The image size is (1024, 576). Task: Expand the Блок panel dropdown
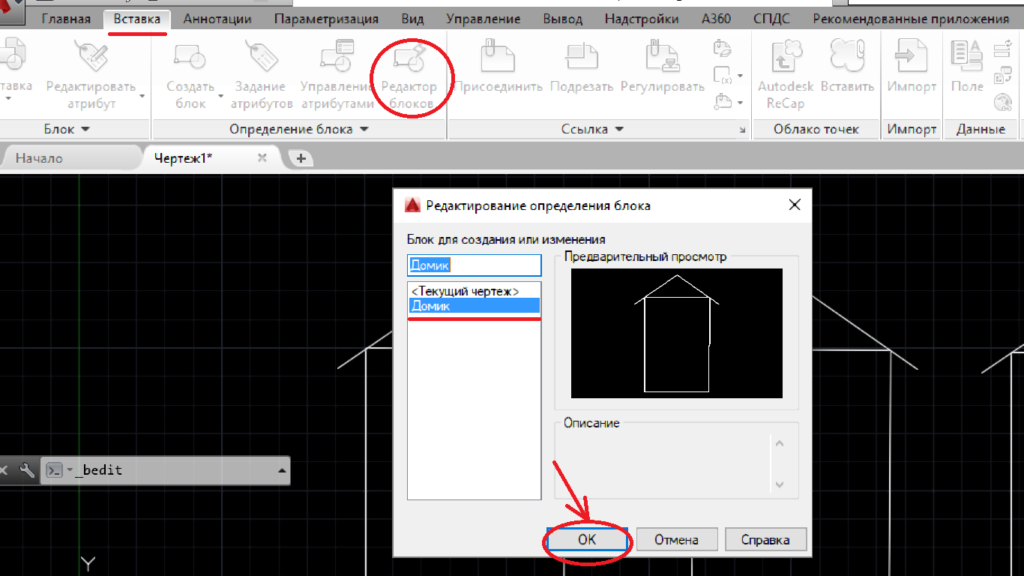click(x=85, y=130)
